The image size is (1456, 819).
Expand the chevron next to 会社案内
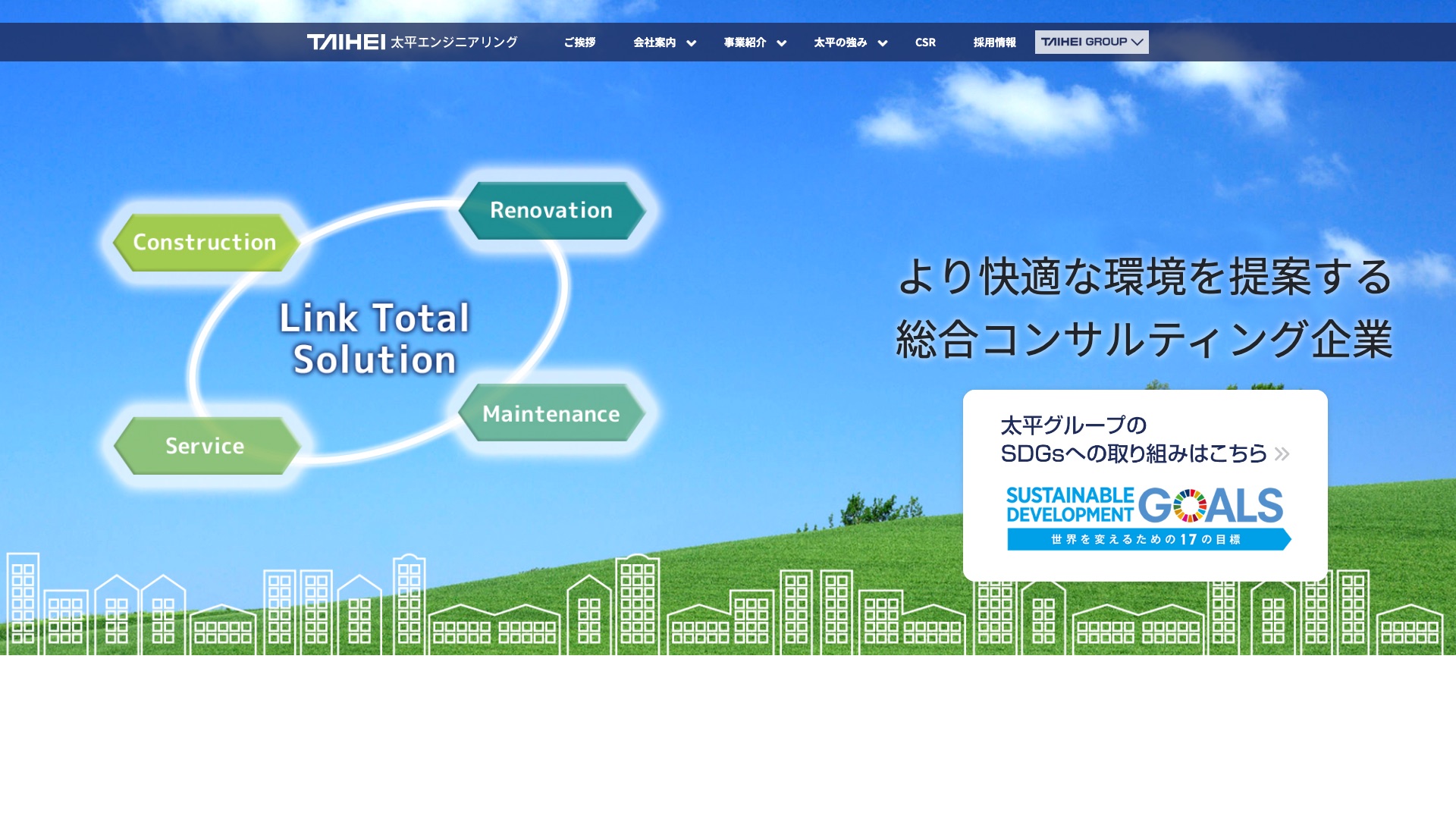[691, 43]
